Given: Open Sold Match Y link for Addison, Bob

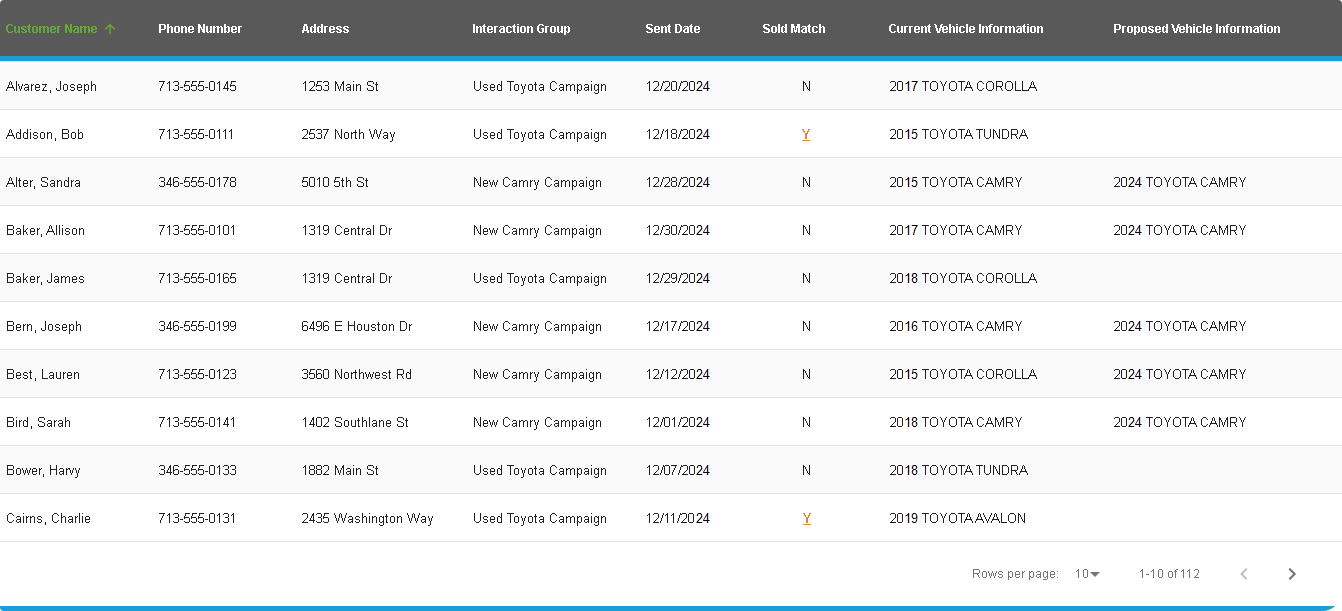Looking at the screenshot, I should point(806,135).
